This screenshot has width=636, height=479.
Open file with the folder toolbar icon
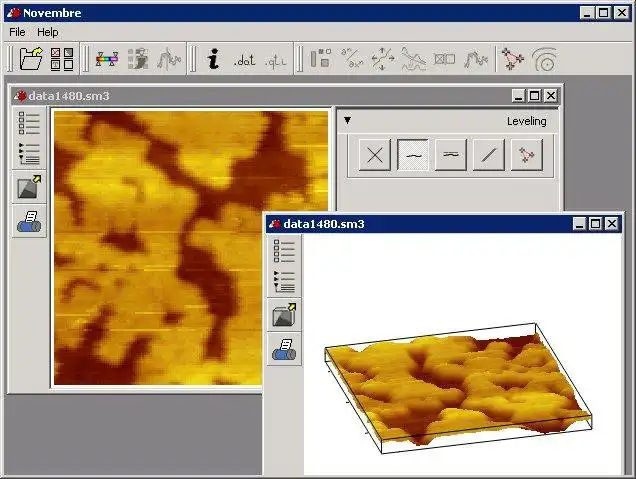(x=31, y=59)
